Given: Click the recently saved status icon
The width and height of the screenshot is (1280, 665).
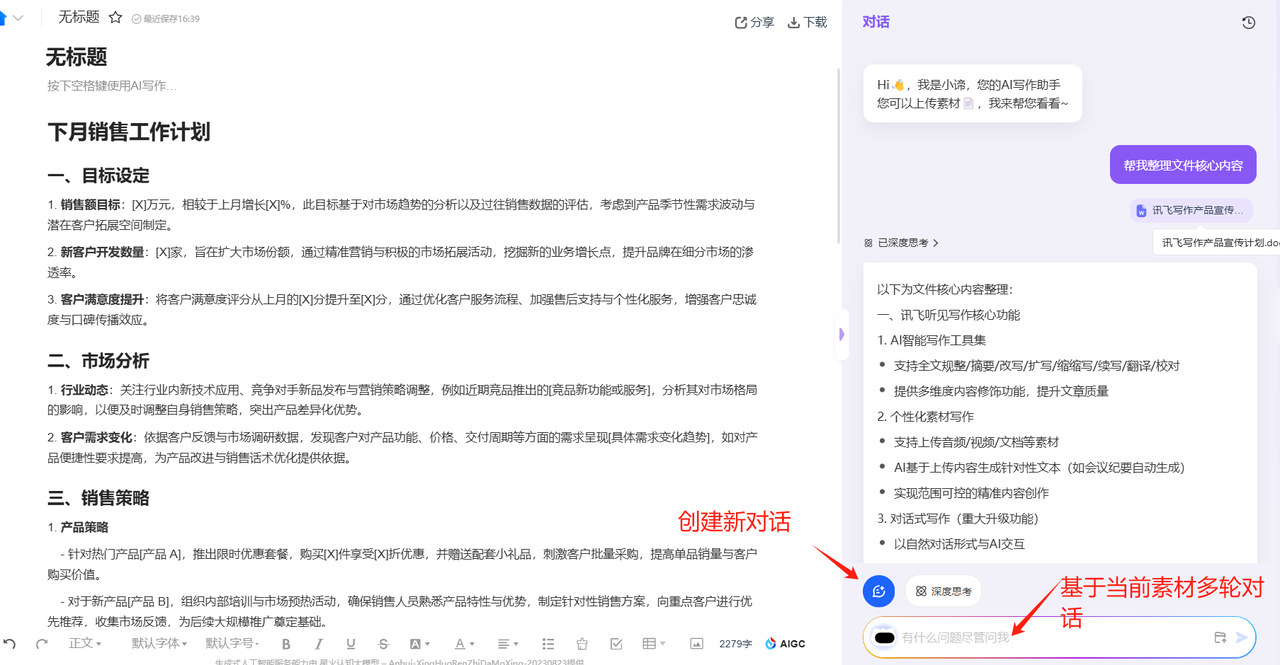Looking at the screenshot, I should (x=136, y=19).
